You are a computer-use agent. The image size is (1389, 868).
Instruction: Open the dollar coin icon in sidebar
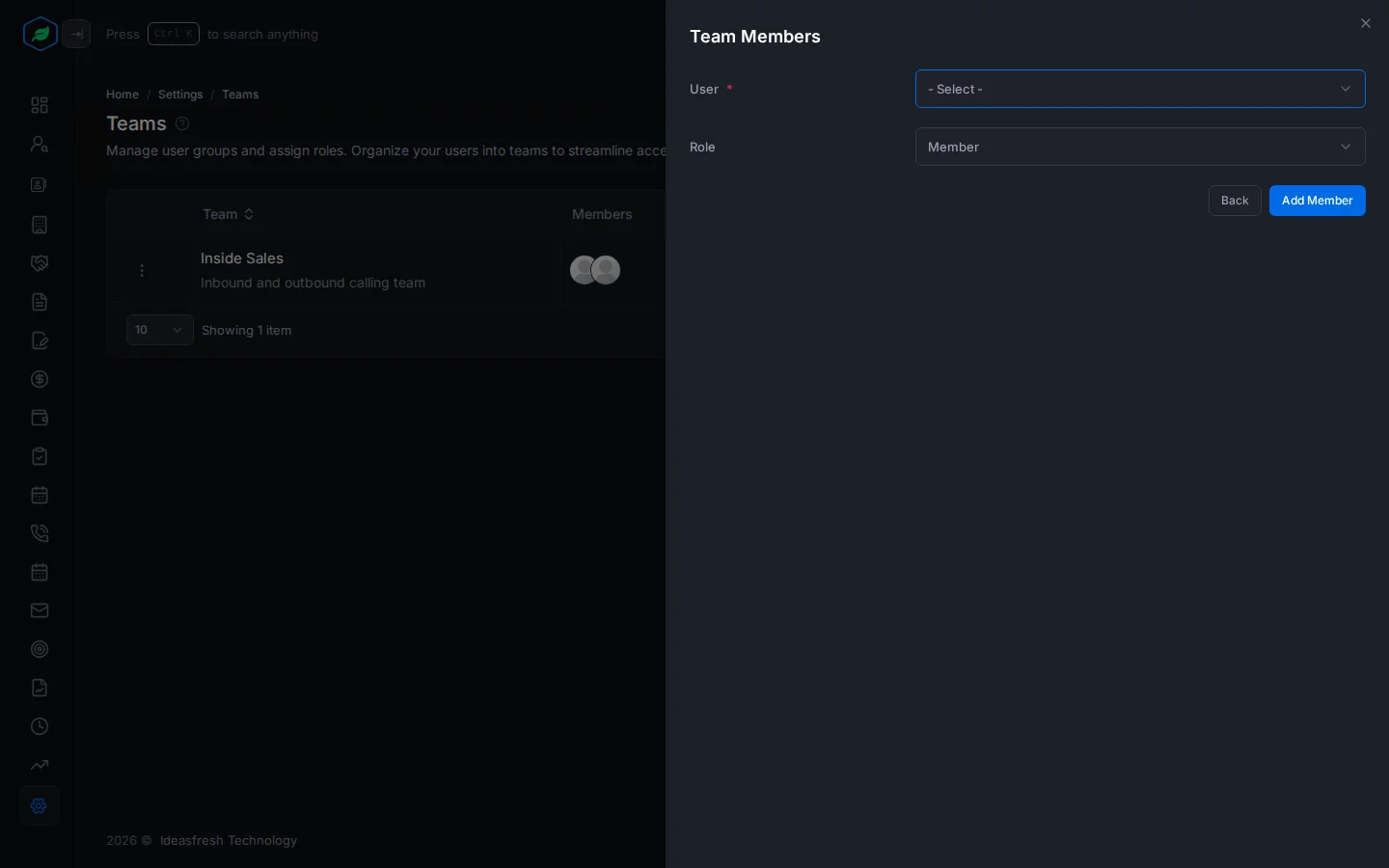pyautogui.click(x=40, y=379)
